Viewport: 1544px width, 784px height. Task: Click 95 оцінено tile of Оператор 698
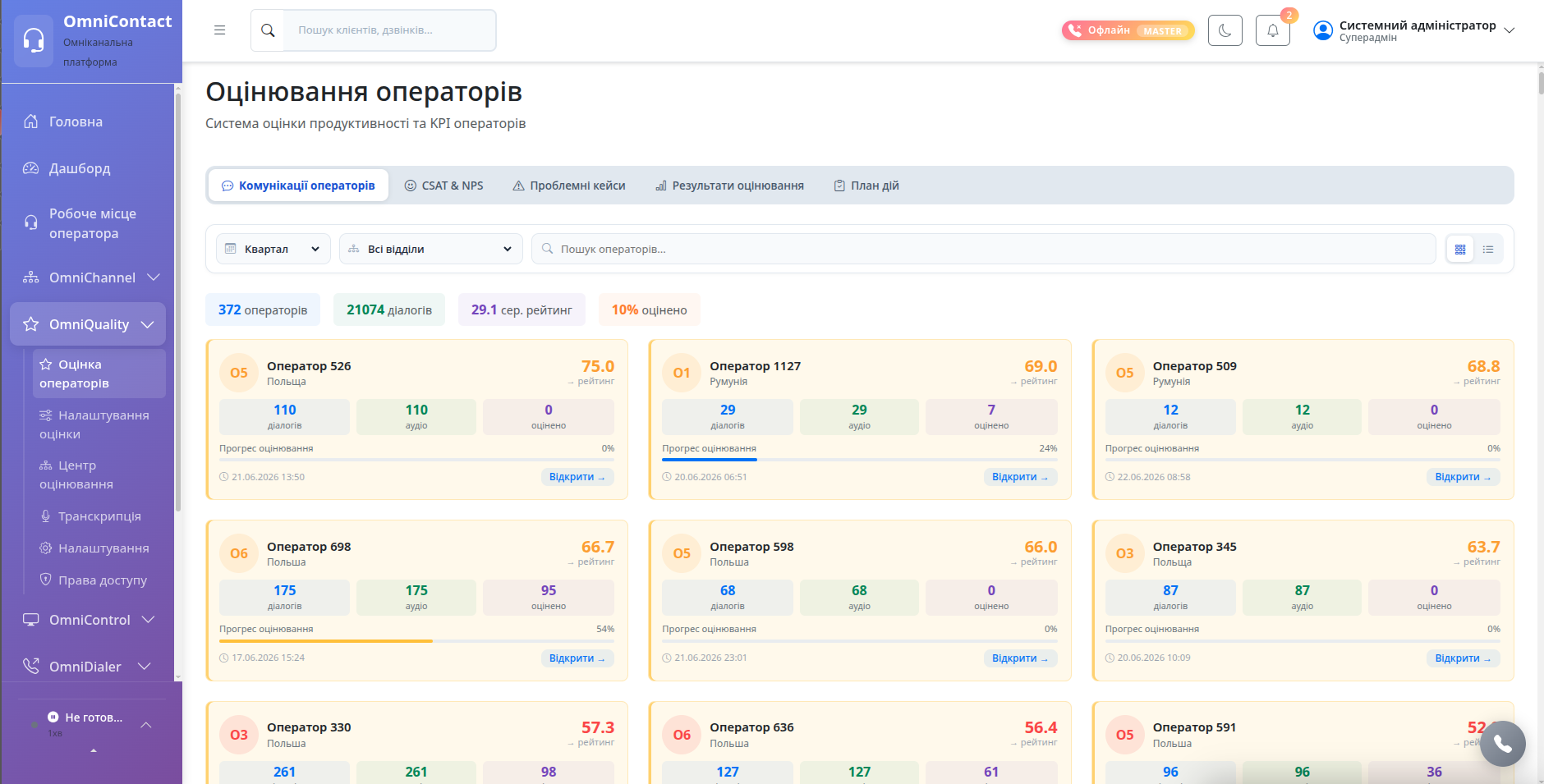(x=549, y=598)
